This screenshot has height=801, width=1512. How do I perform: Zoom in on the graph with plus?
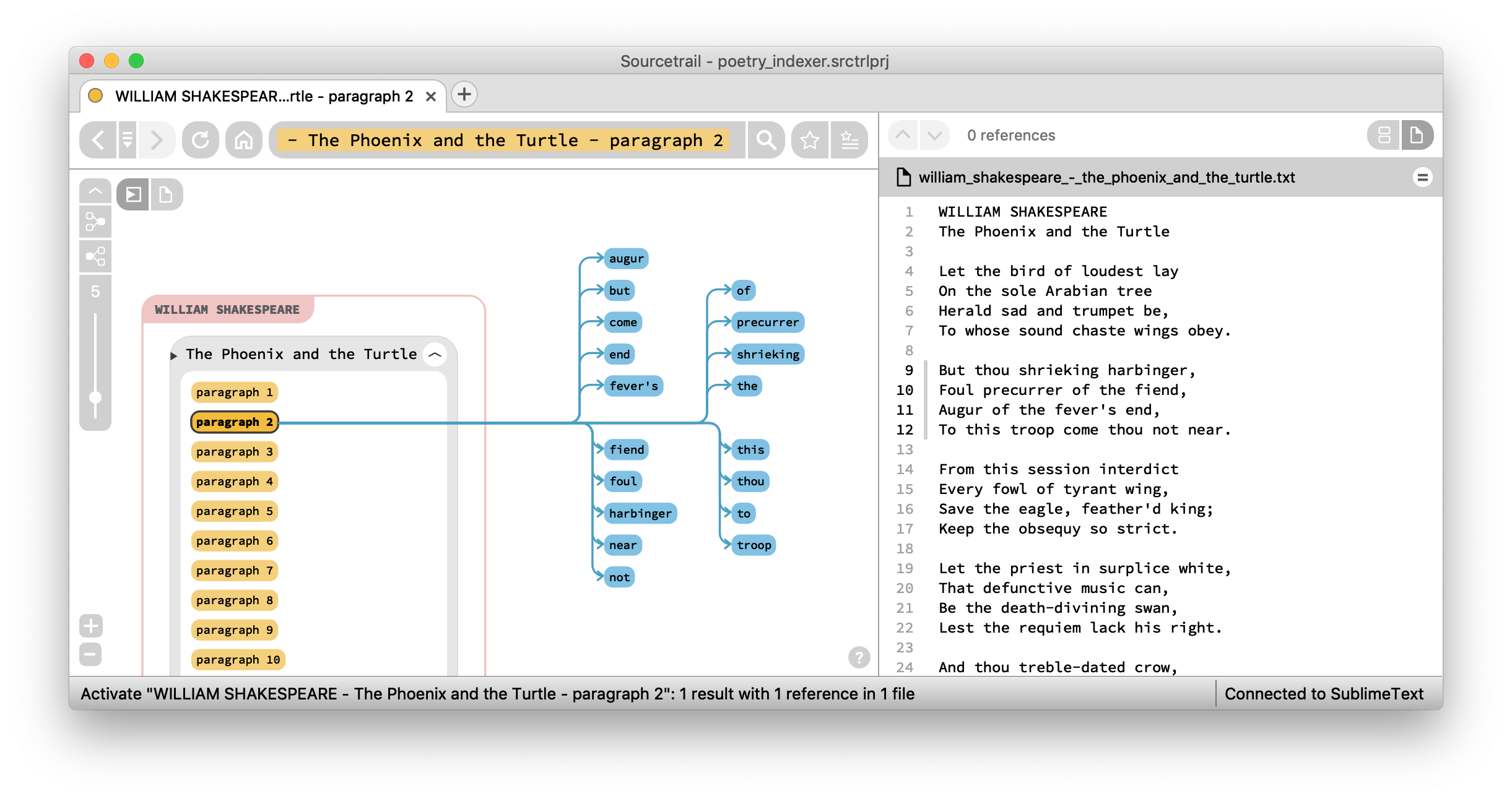pos(91,625)
